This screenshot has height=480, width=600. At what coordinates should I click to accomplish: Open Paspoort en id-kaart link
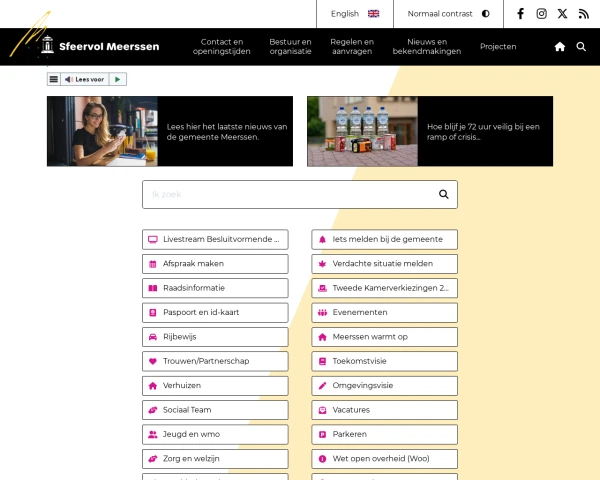tap(215, 312)
